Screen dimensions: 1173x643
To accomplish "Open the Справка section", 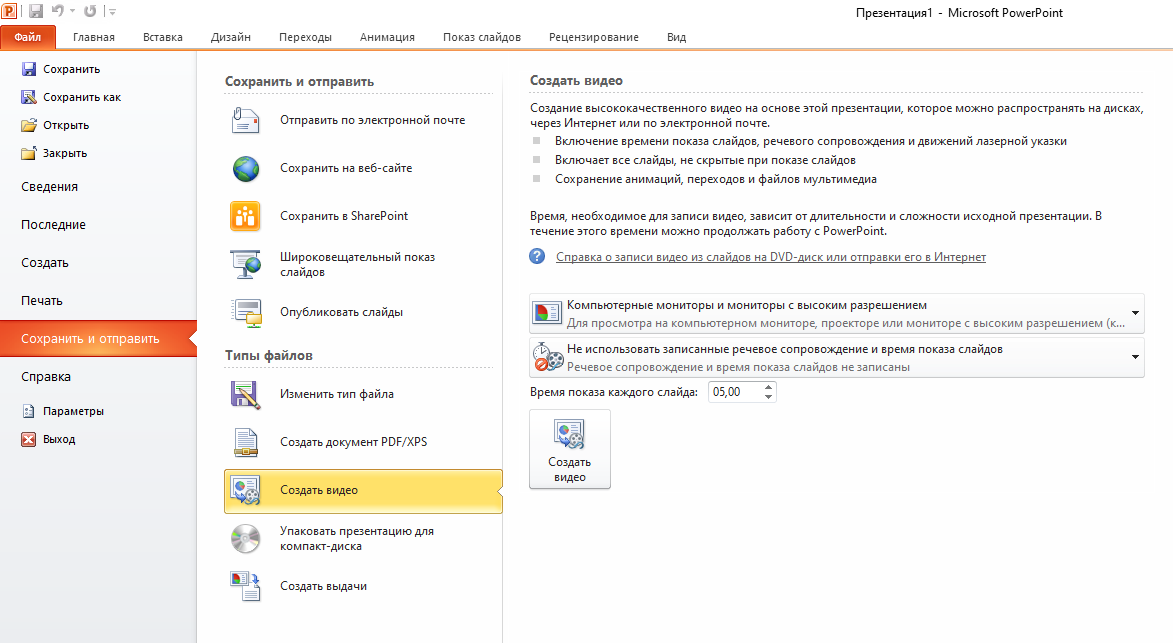I will coord(46,377).
